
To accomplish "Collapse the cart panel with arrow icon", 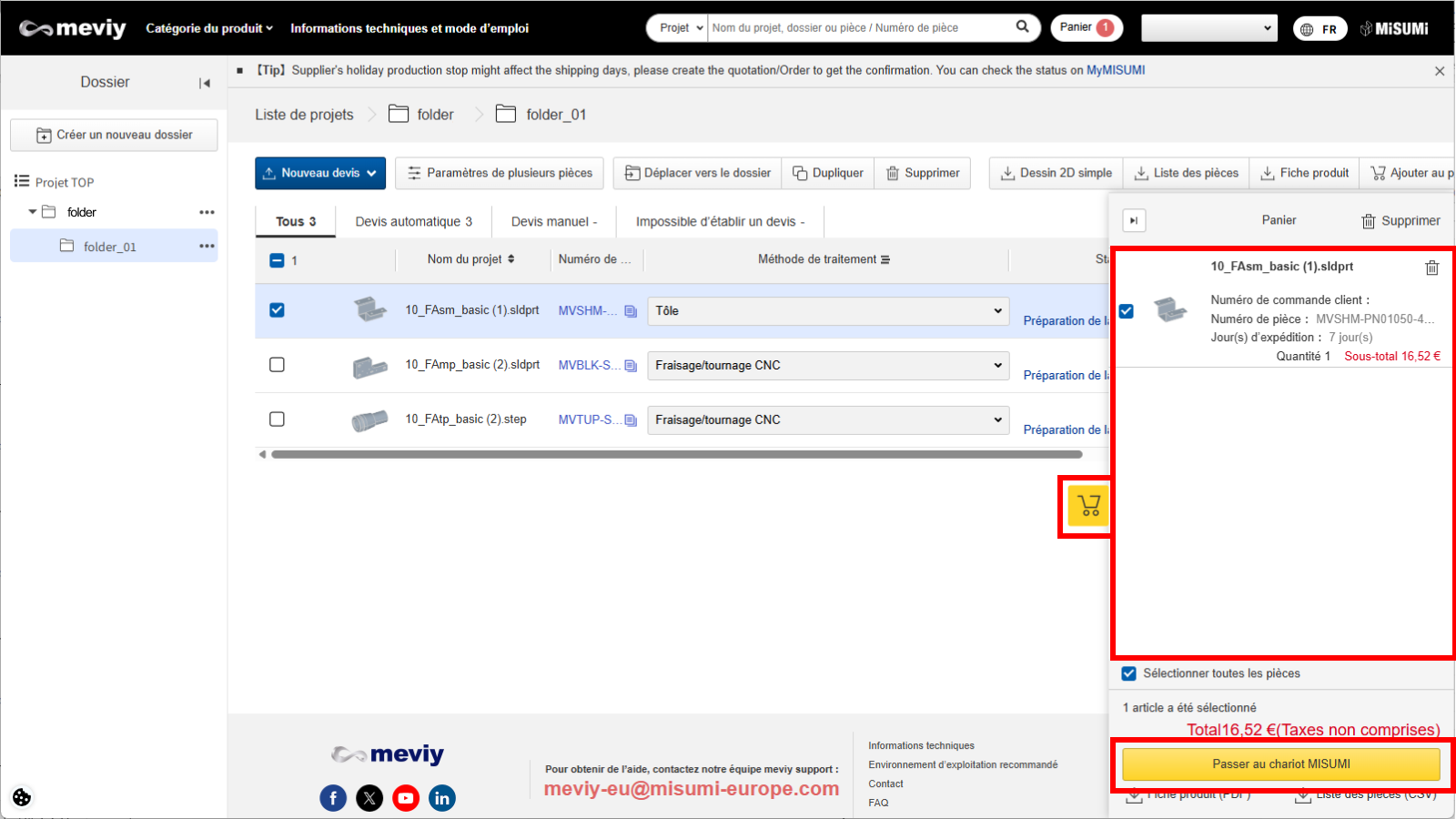I will [1133, 220].
